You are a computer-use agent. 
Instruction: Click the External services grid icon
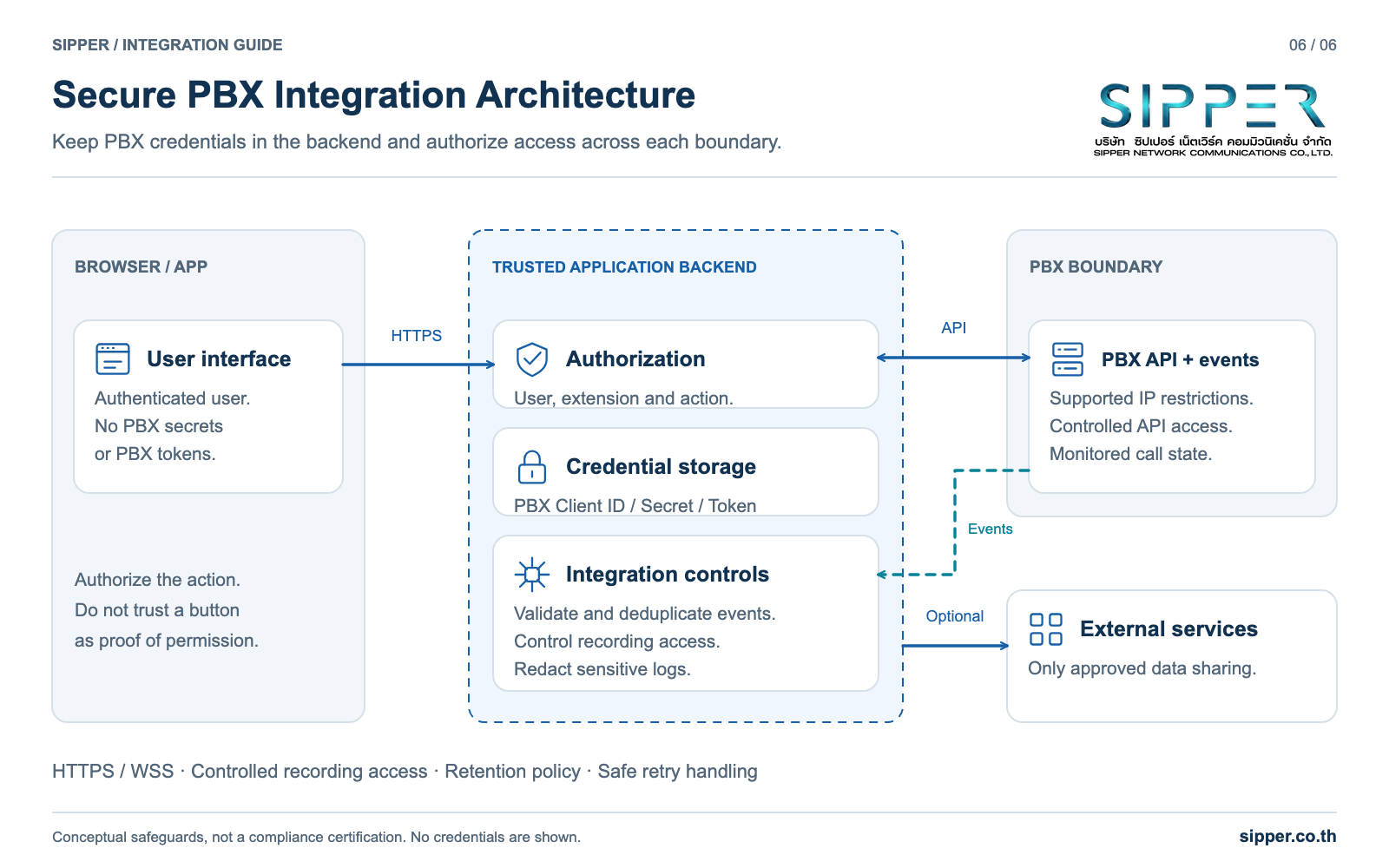coord(1045,629)
